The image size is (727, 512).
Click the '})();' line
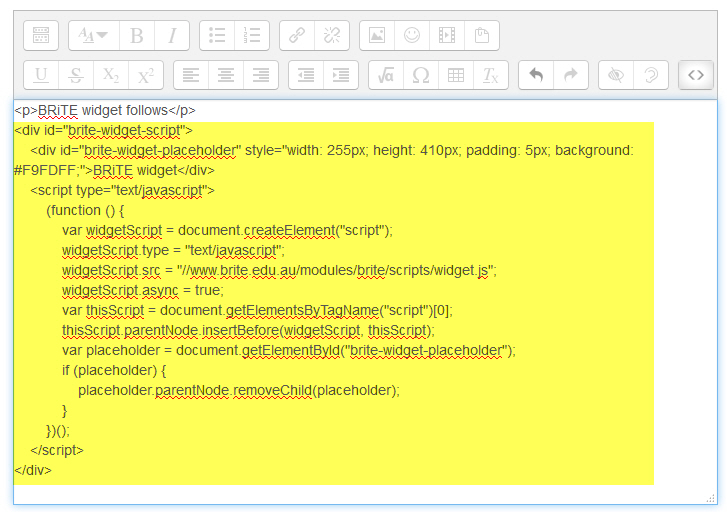point(58,430)
